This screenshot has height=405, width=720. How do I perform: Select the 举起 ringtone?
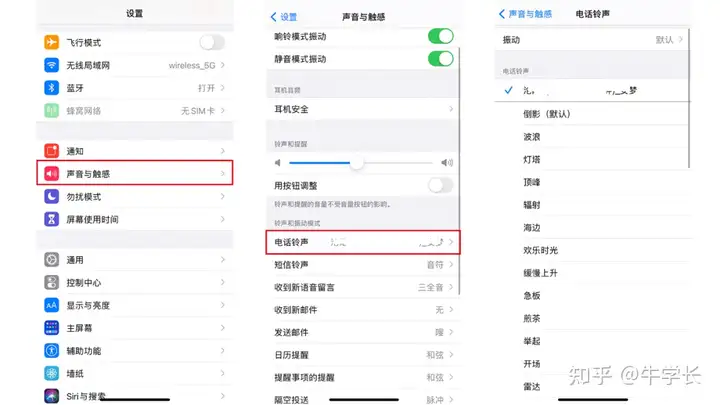pyautogui.click(x=592, y=341)
